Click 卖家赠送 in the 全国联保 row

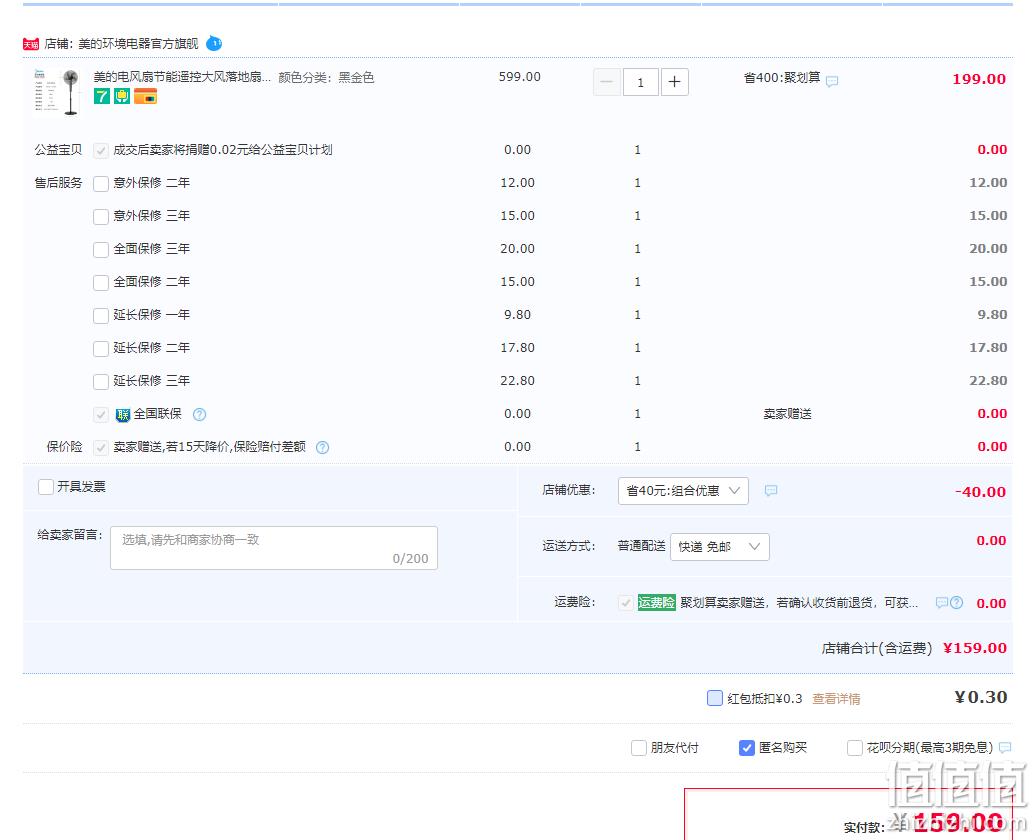coord(788,414)
